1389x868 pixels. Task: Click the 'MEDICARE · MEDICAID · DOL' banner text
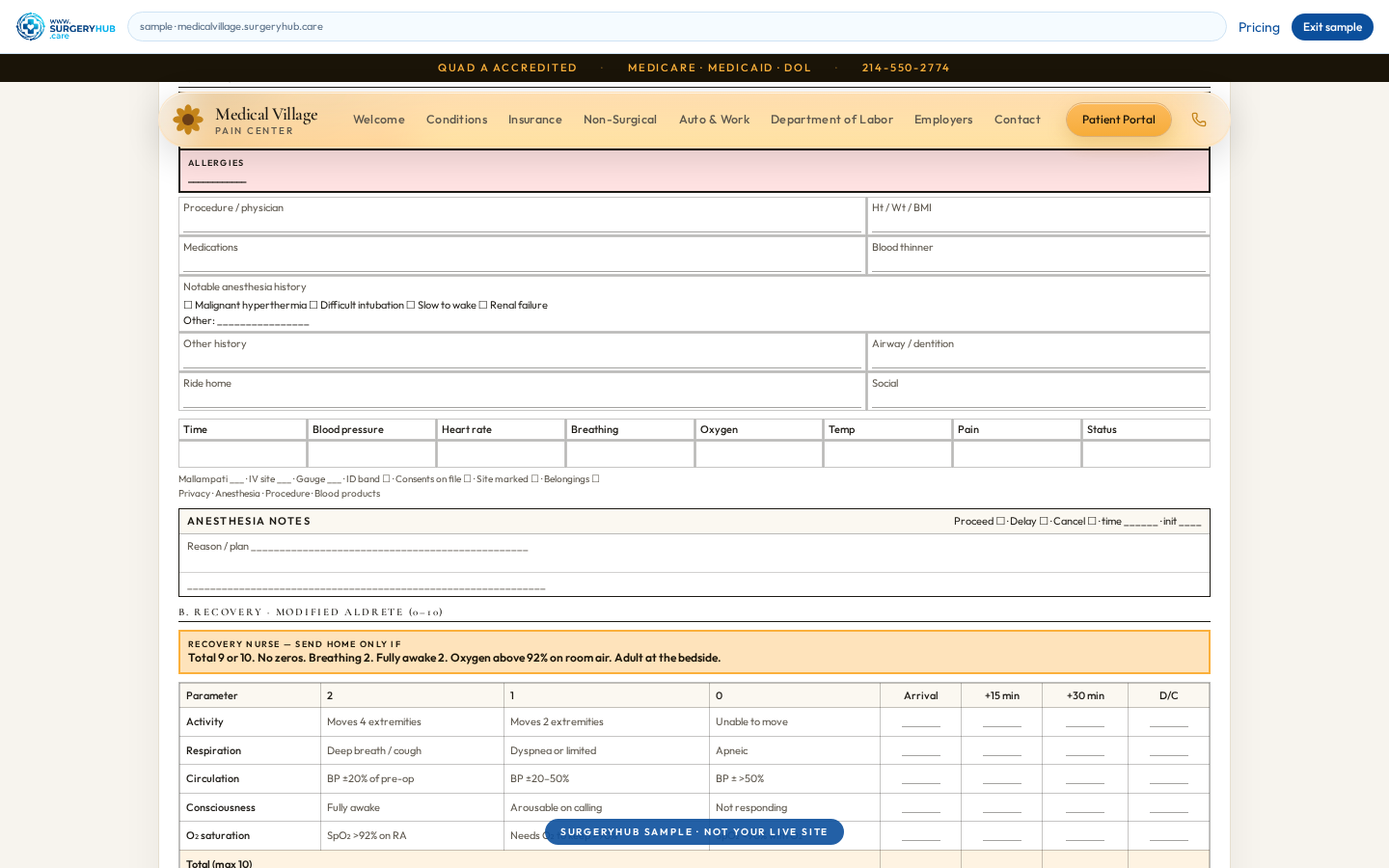(x=720, y=68)
